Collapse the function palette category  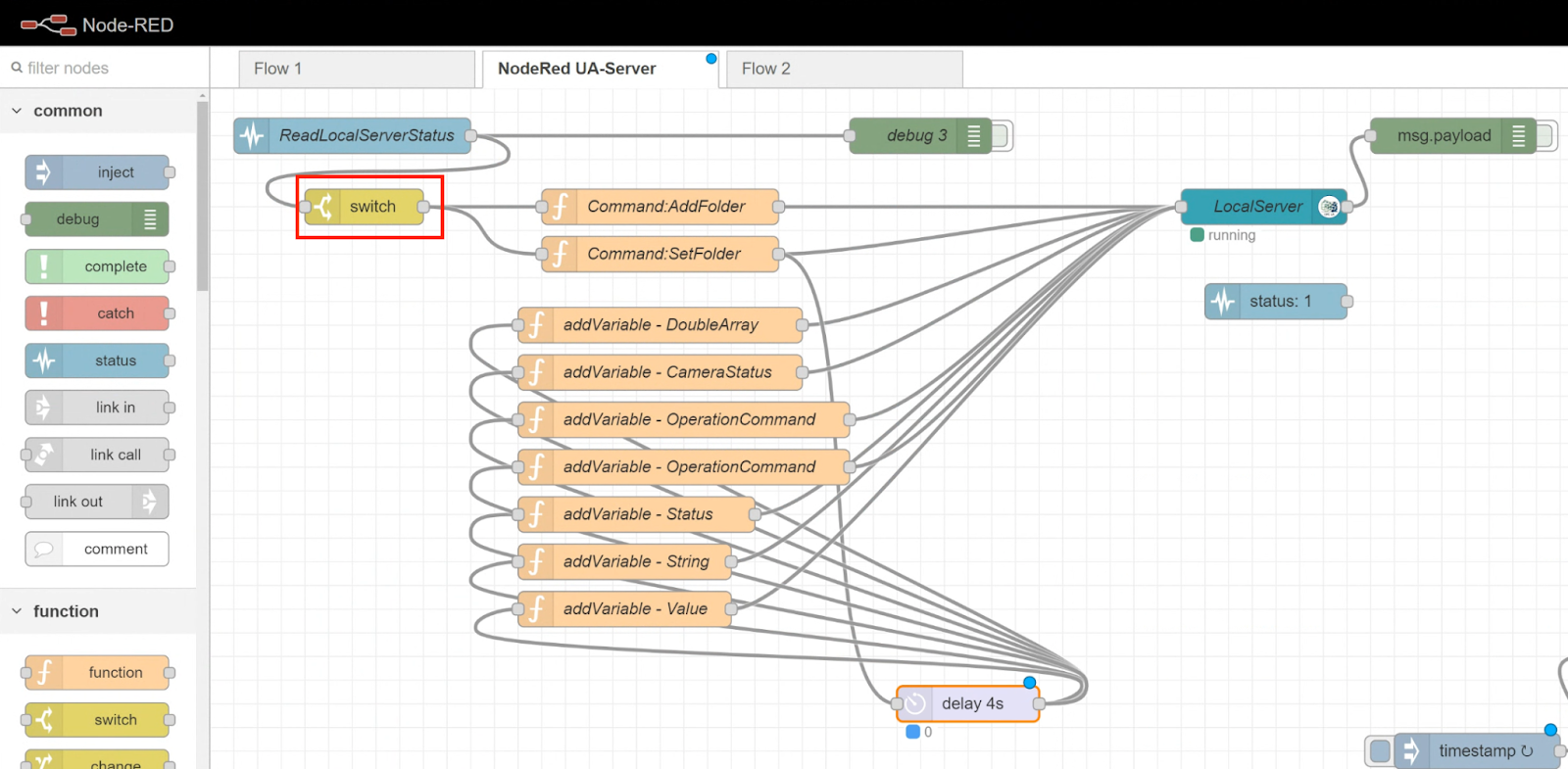coord(17,611)
